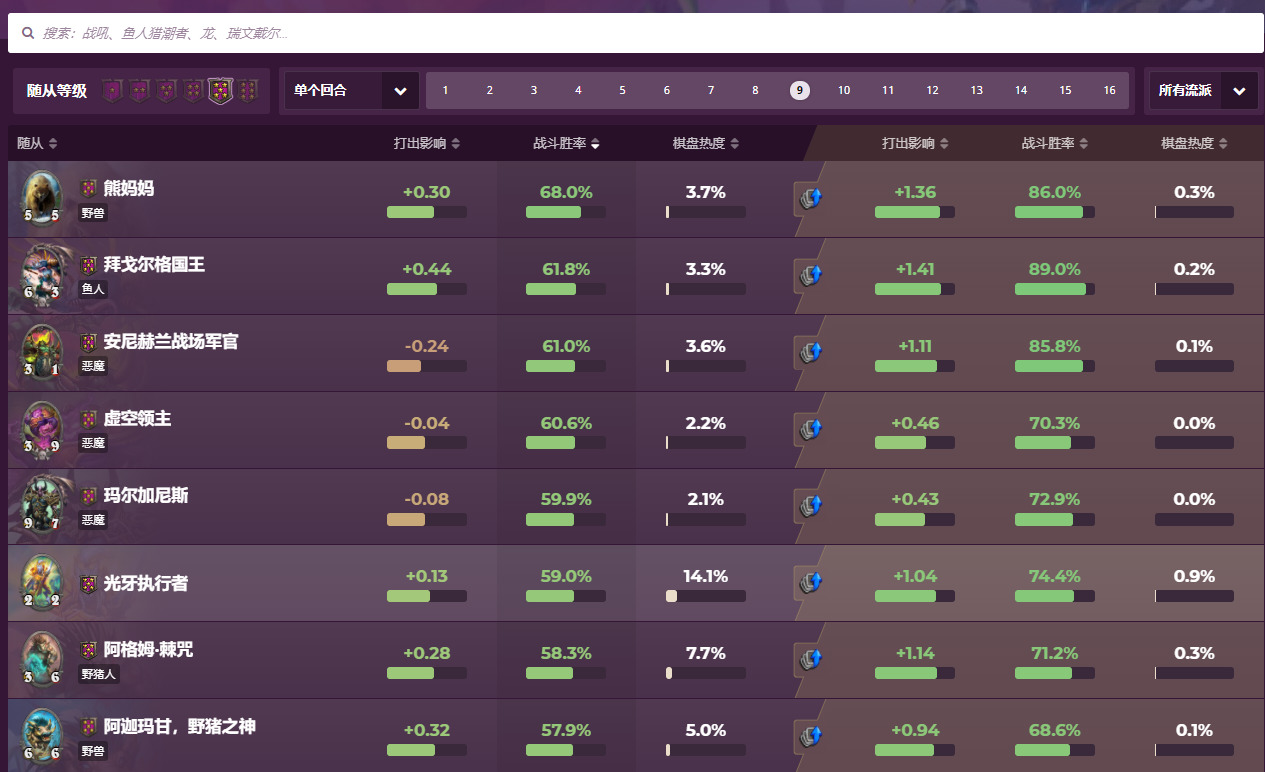This screenshot has height=772, width=1265.
Task: Click the 89.0% golden win rate value
Action: coord(1055,269)
